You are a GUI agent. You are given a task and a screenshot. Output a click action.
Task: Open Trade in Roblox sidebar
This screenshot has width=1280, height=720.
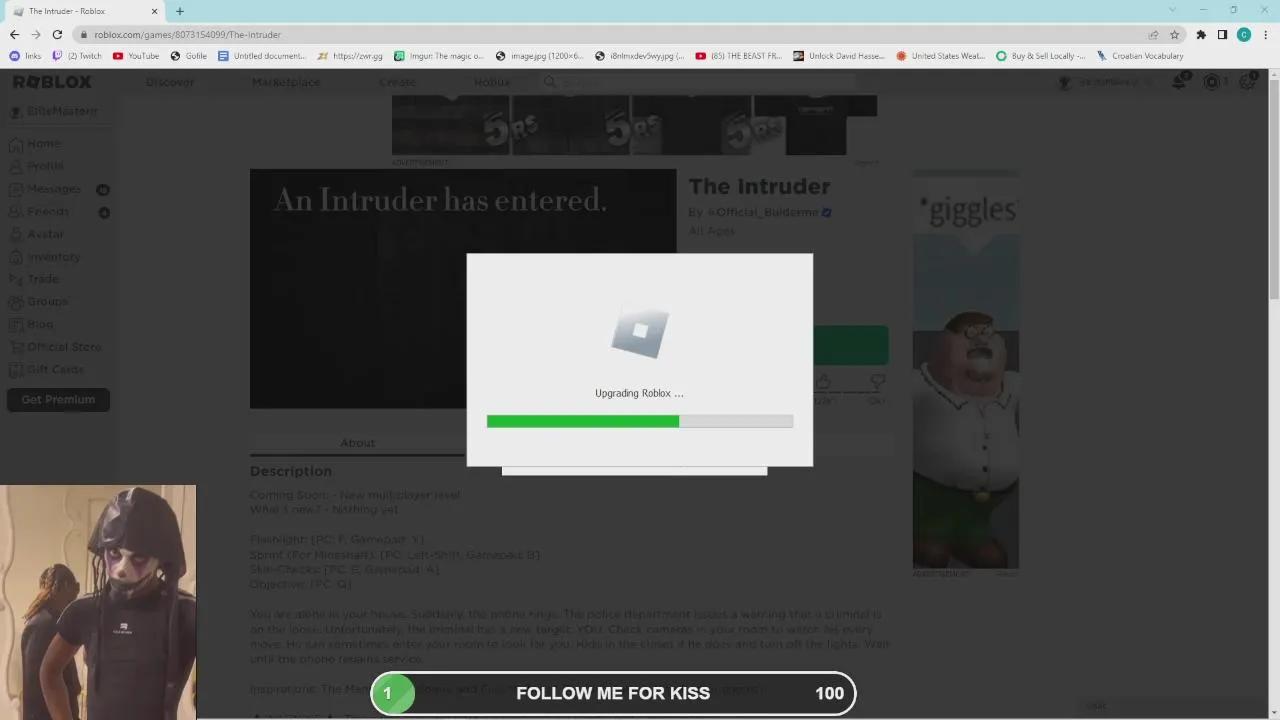[34, 279]
